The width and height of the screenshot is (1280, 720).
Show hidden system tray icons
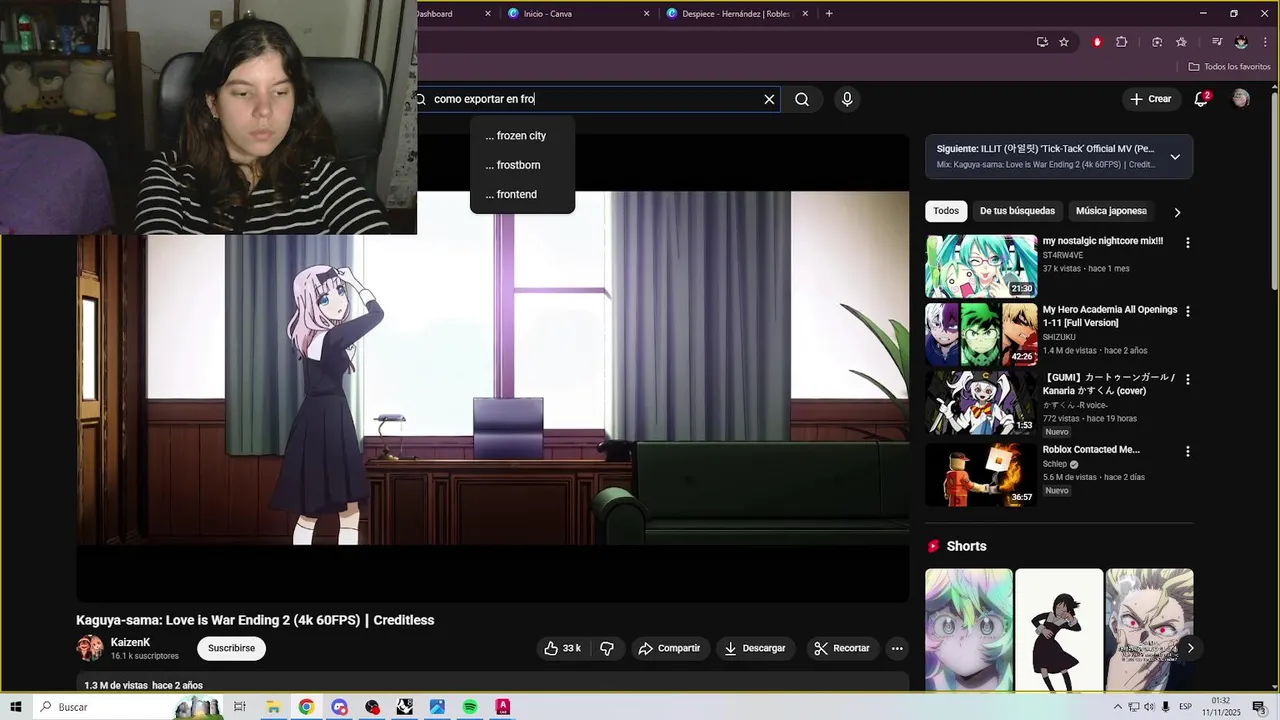coord(1118,707)
